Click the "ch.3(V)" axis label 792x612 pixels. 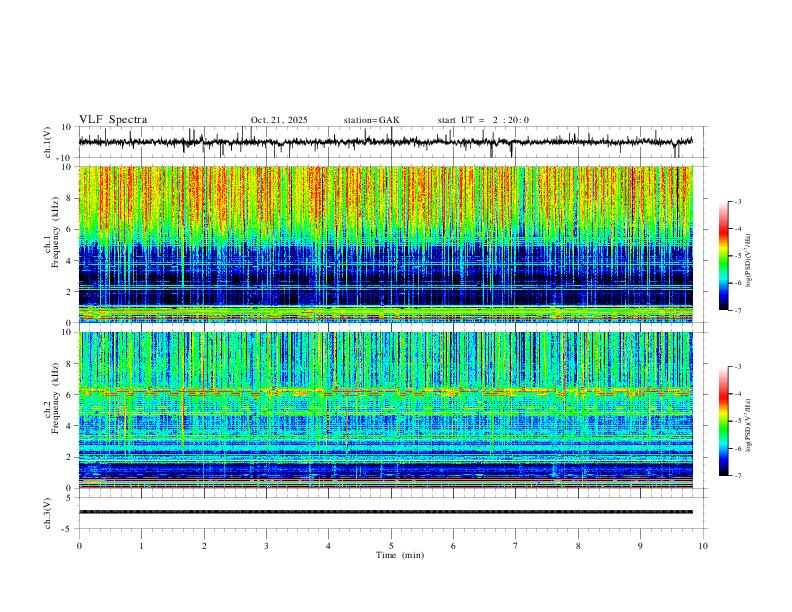[48, 514]
